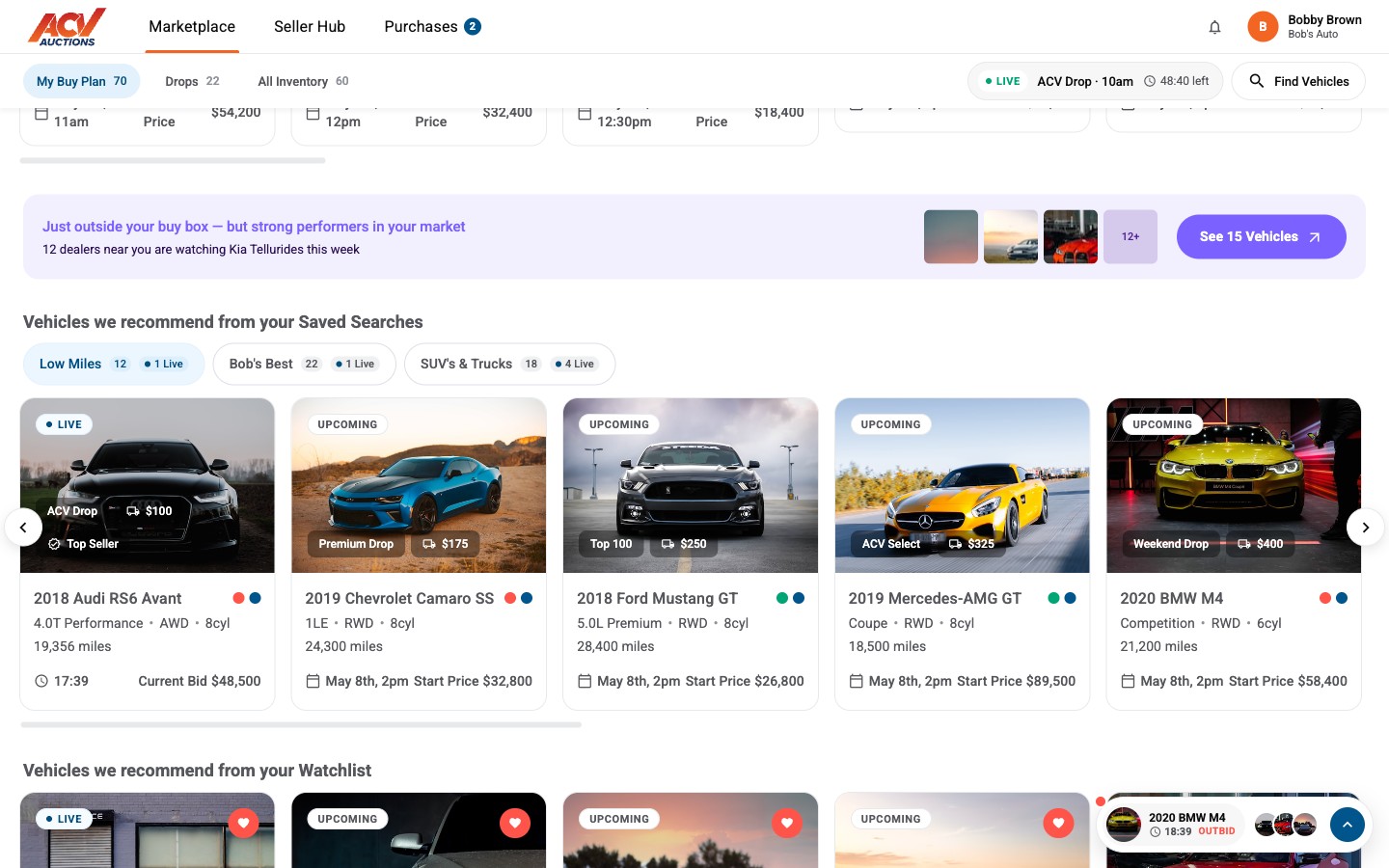Viewport: 1389px width, 868px height.
Task: Click the truck icon next to $400
Action: pyautogui.click(x=1244, y=544)
